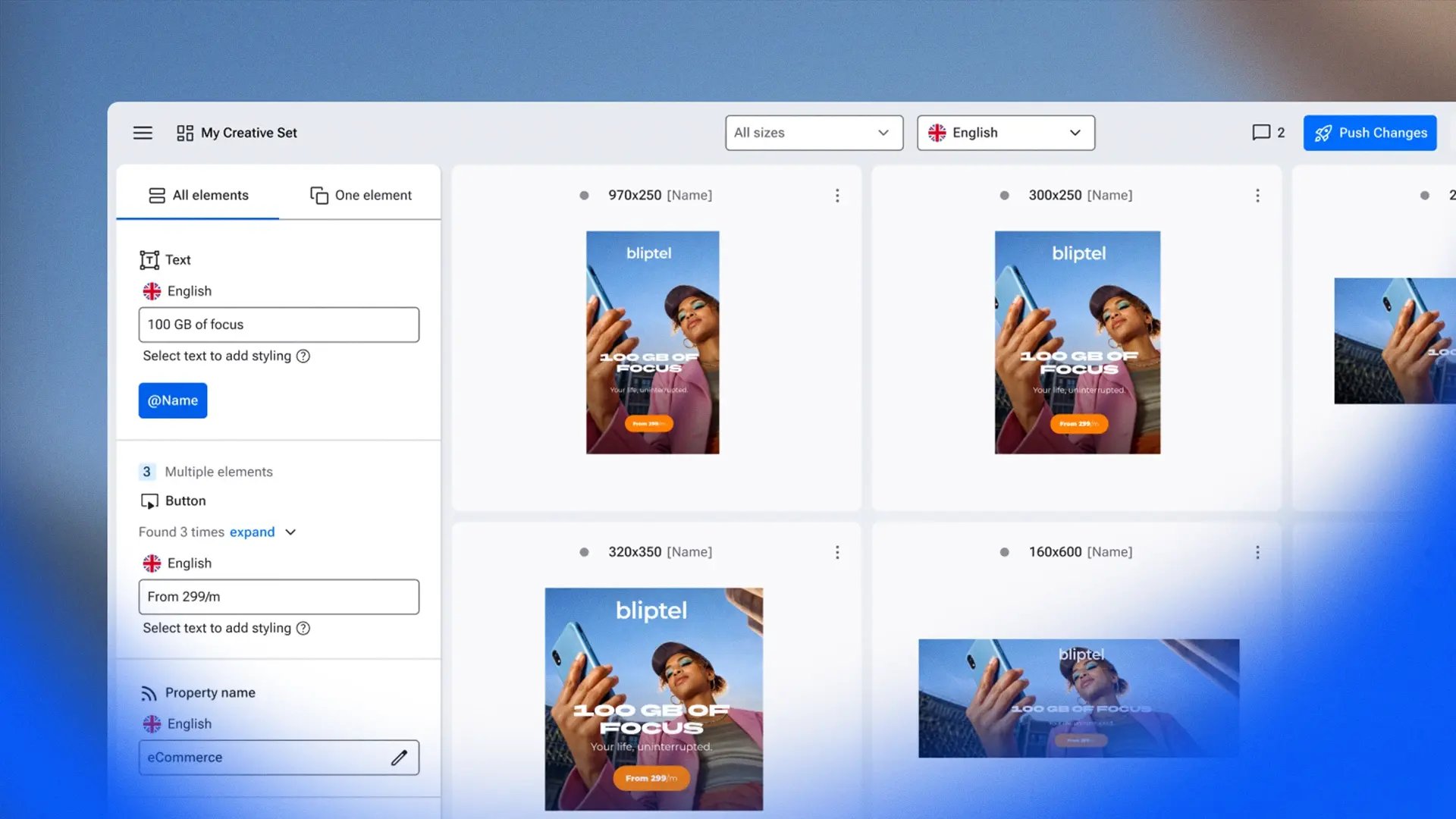This screenshot has height=819, width=1456.
Task: Click My Creative Set grid icon
Action: point(185,133)
